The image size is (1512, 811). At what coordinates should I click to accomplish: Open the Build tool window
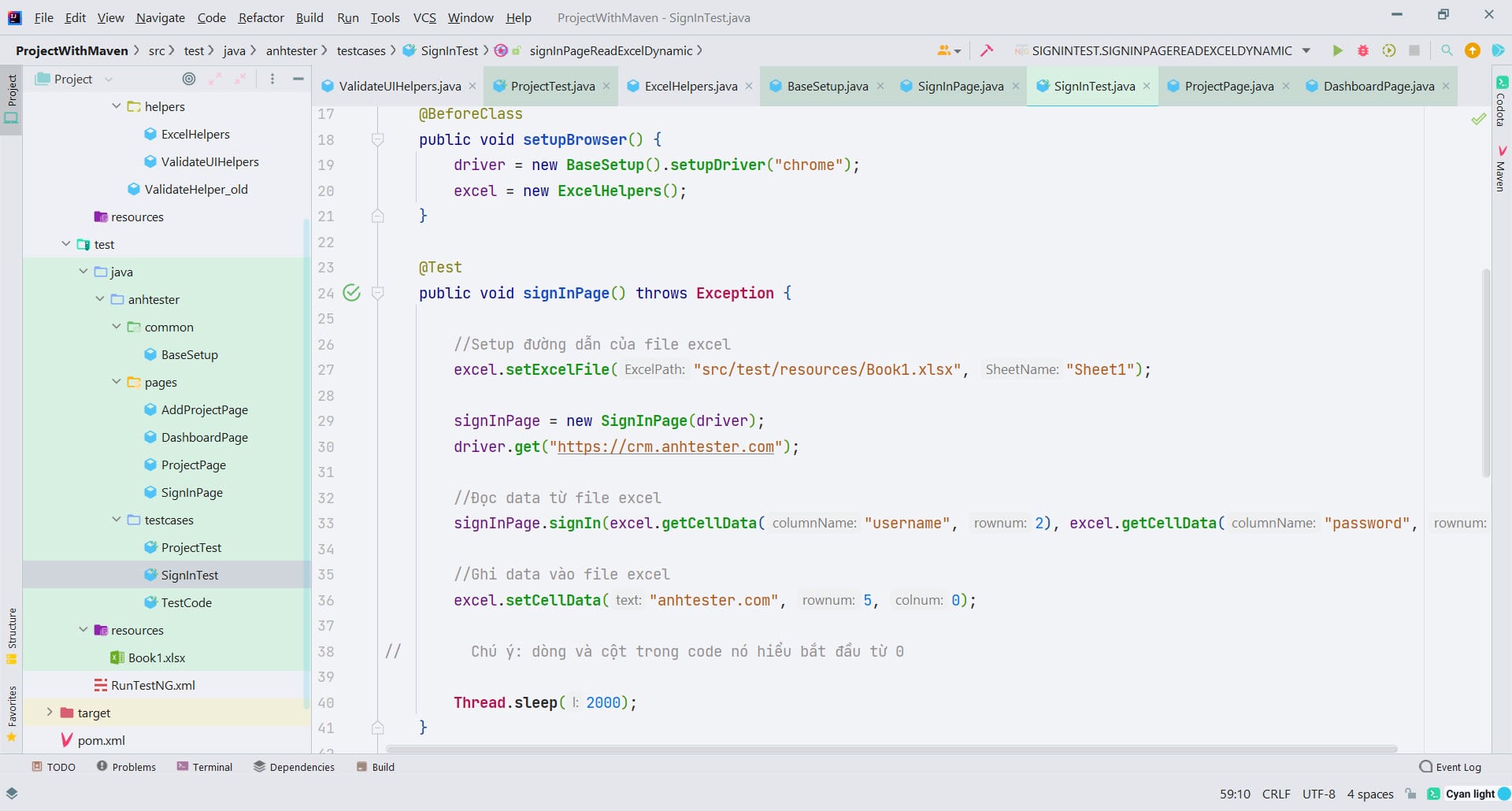(376, 767)
